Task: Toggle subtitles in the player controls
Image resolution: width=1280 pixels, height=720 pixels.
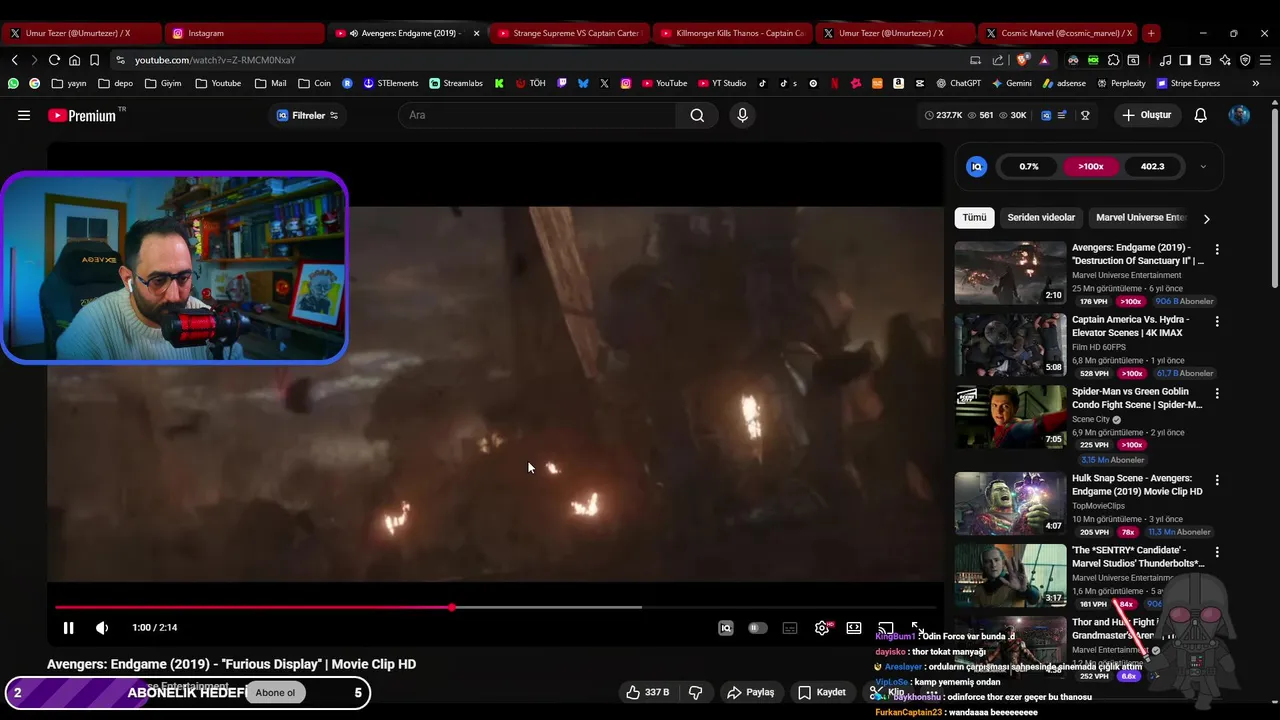Action: (x=790, y=628)
